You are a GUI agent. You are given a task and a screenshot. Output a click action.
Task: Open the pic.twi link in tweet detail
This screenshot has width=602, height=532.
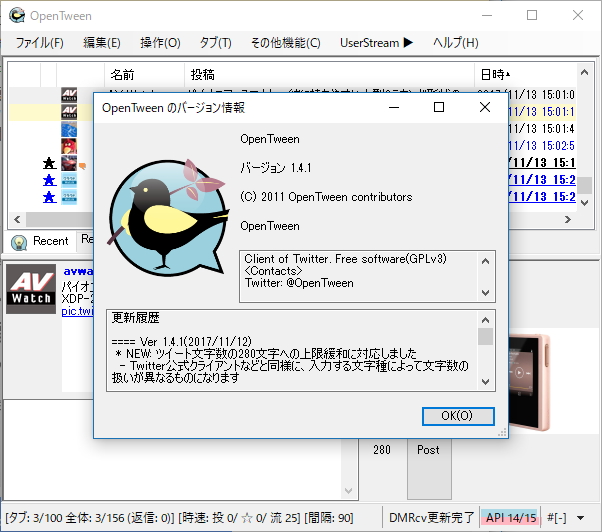[77, 311]
